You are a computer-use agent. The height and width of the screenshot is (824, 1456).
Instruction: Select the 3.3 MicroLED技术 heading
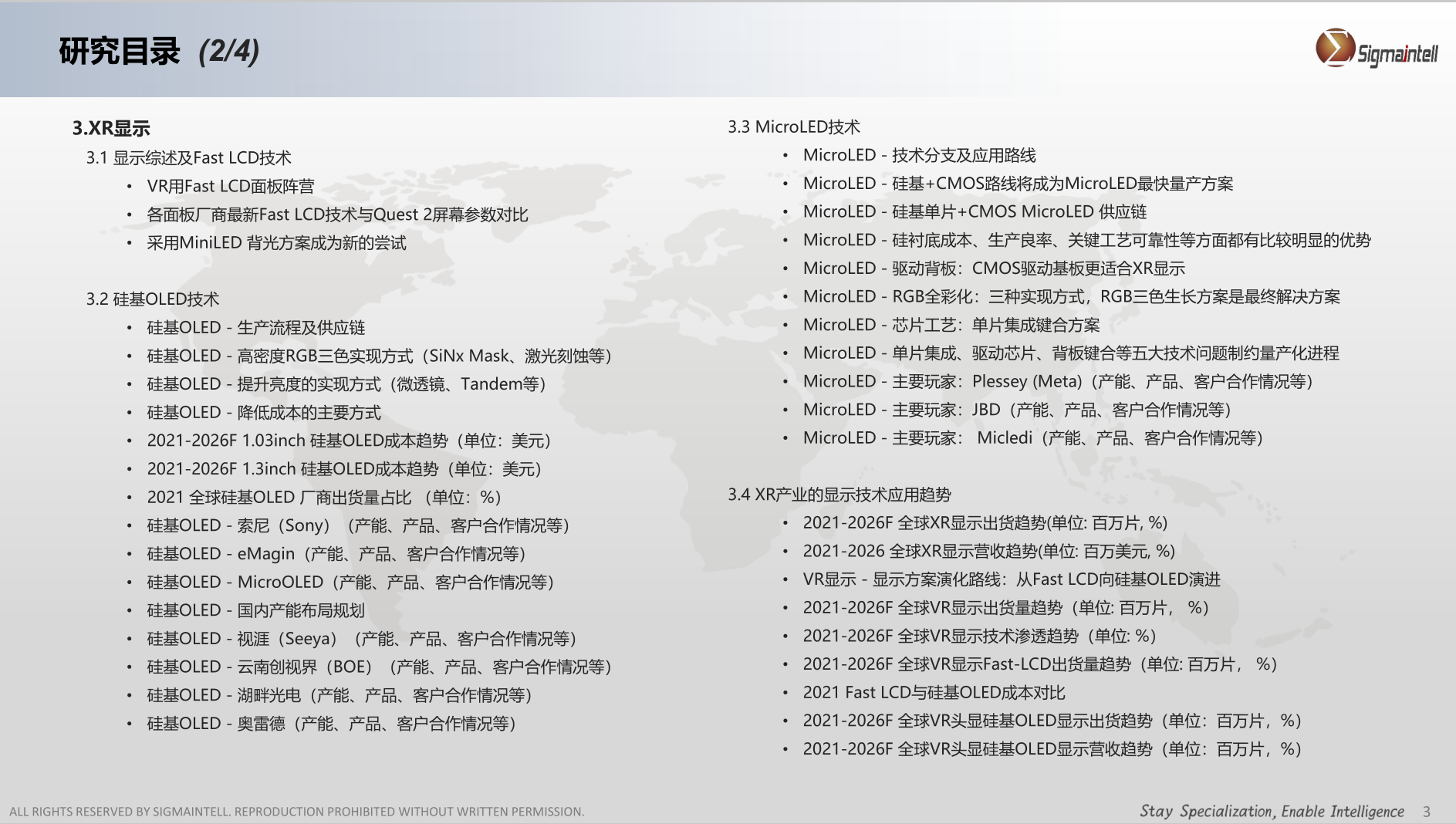[x=794, y=127]
